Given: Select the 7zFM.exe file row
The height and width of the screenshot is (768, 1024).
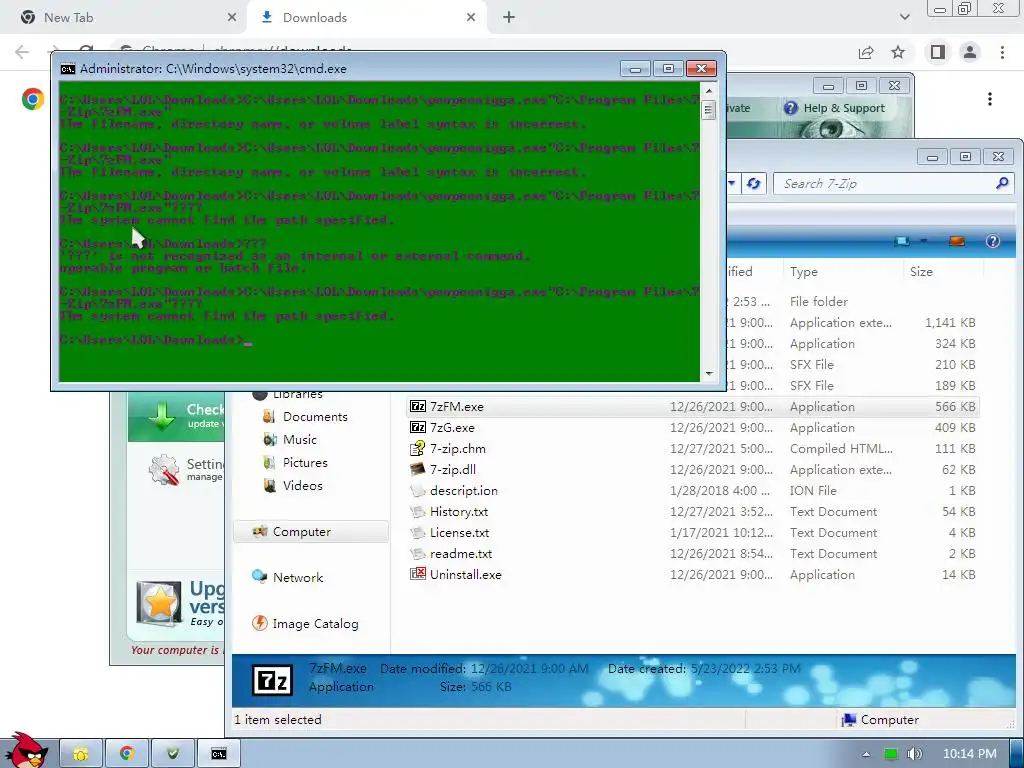Looking at the screenshot, I should pos(692,407).
